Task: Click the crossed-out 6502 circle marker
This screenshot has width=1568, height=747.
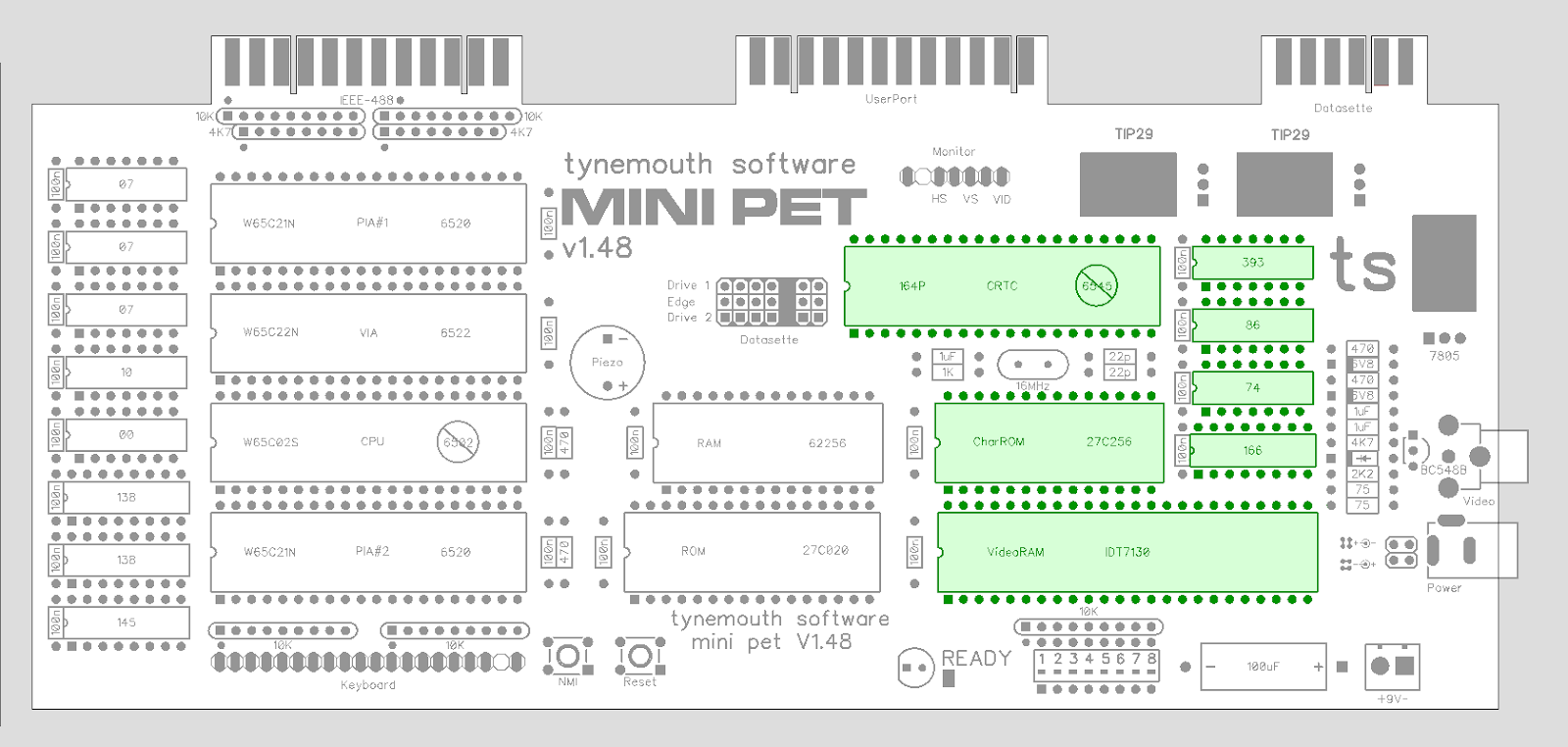Action: [x=458, y=442]
